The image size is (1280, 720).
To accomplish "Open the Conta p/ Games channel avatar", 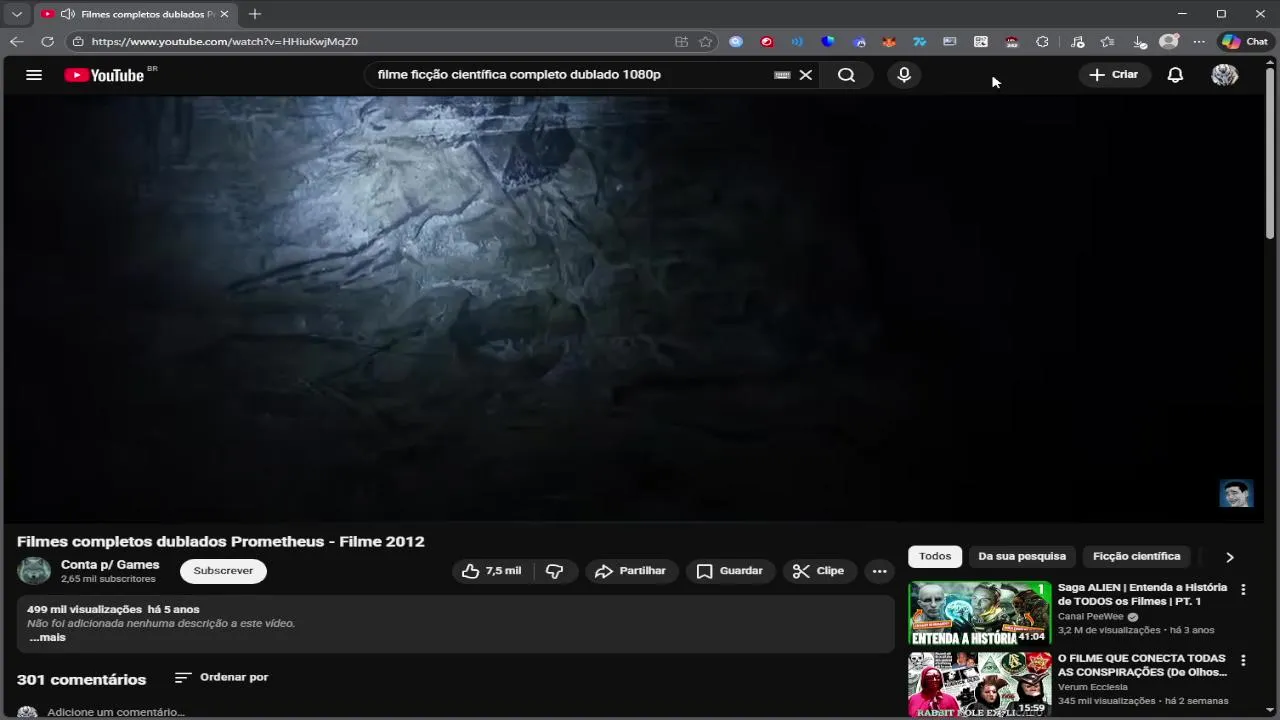I will click(x=34, y=571).
